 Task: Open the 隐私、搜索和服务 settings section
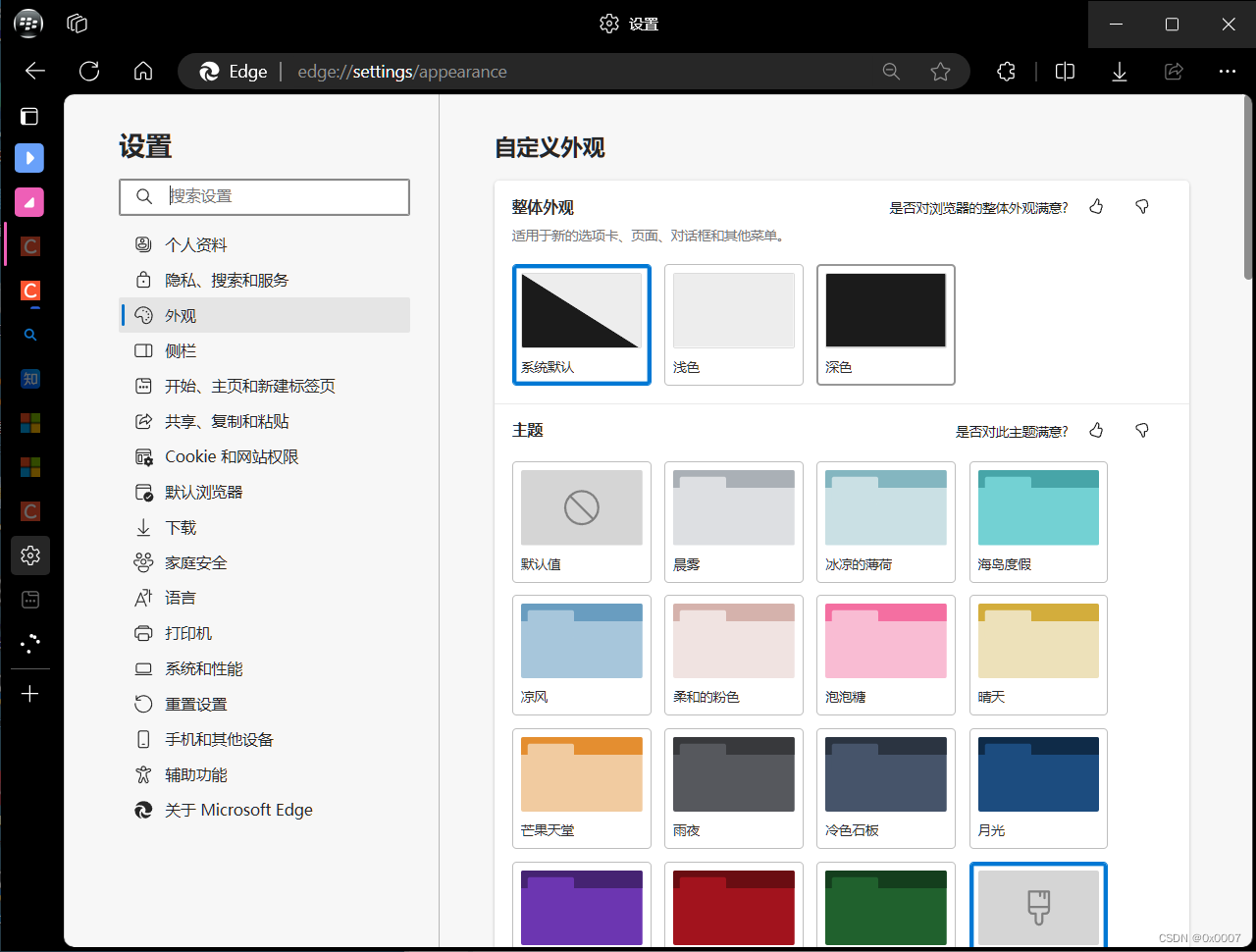[264, 280]
